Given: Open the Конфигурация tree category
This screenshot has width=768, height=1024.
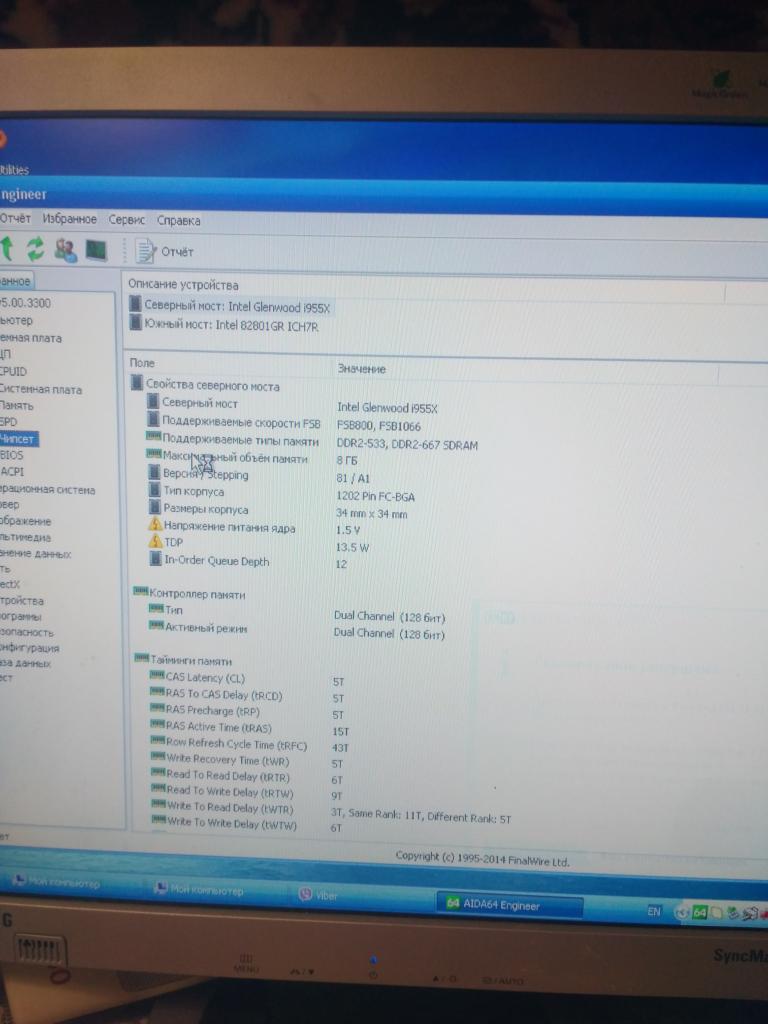Looking at the screenshot, I should [x=29, y=648].
